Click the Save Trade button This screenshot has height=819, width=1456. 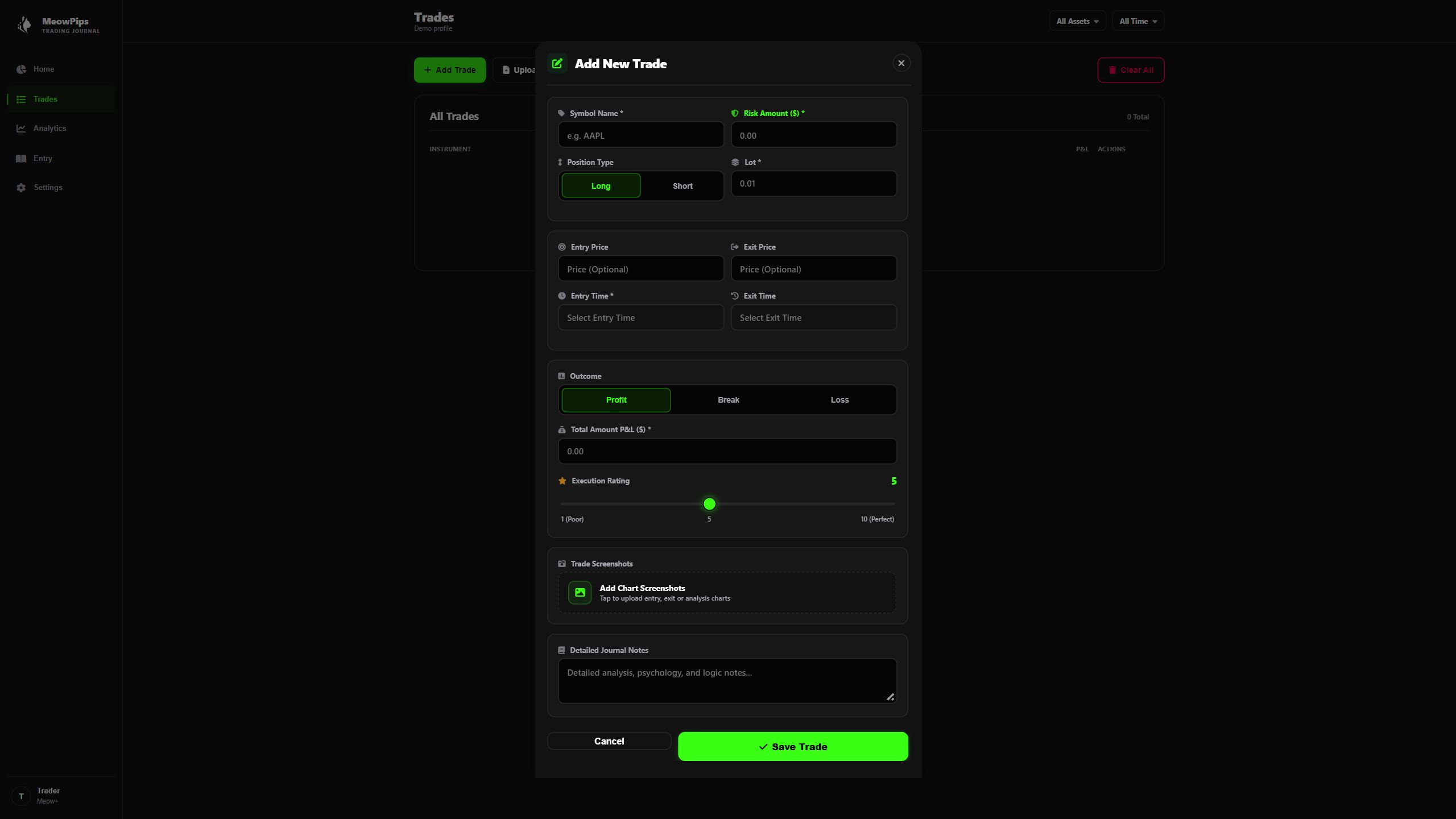click(x=793, y=747)
